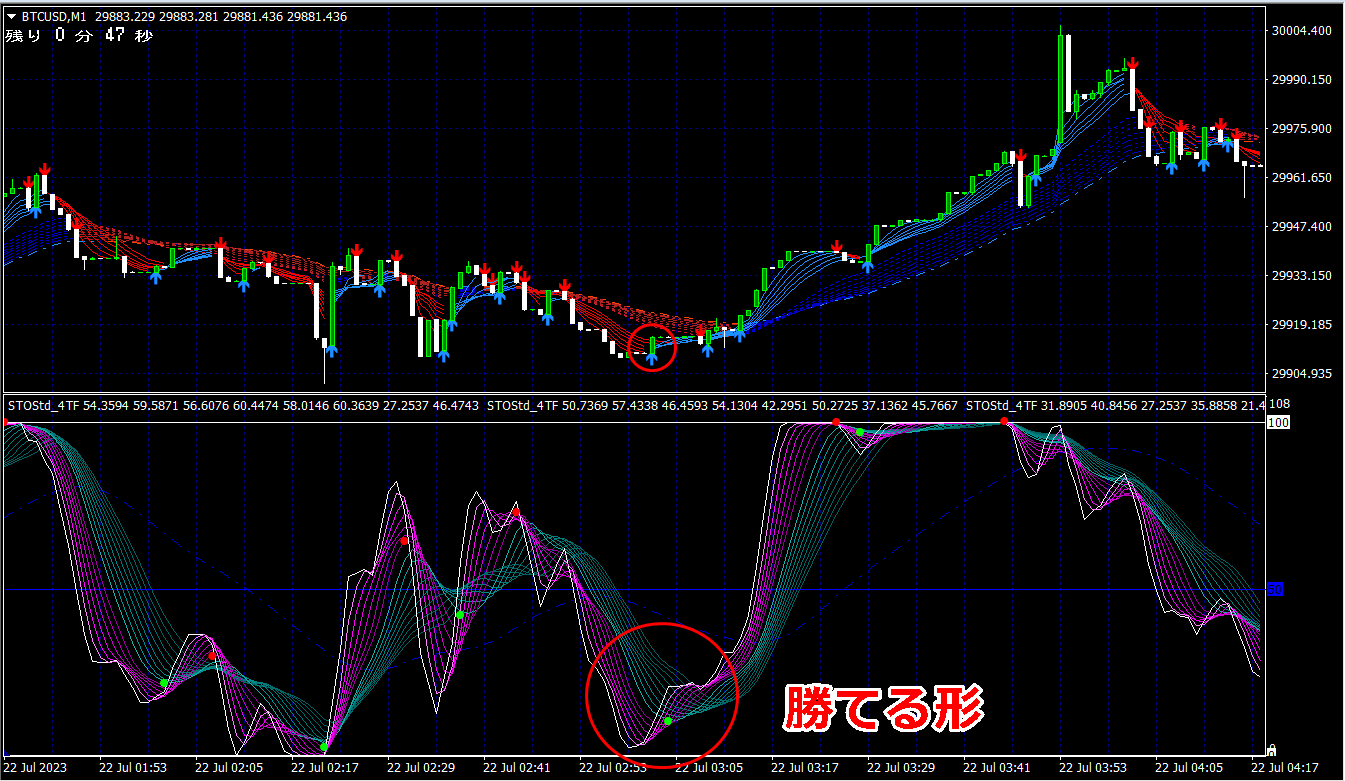The image size is (1345, 781).
Task: Select the 22 Jul 03:41 time axis label
Action: 998,768
